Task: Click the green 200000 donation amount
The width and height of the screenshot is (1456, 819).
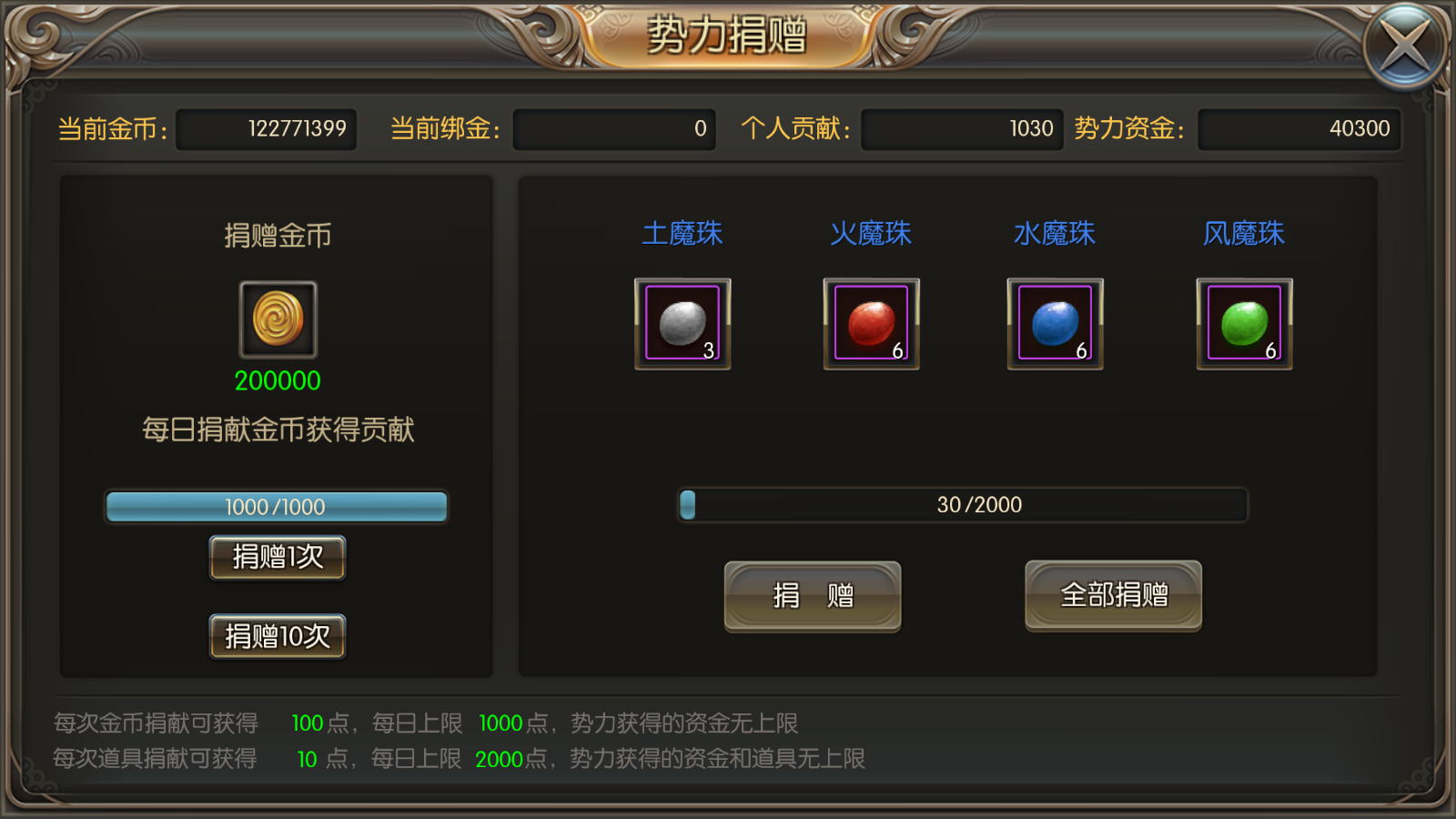Action: (x=278, y=380)
